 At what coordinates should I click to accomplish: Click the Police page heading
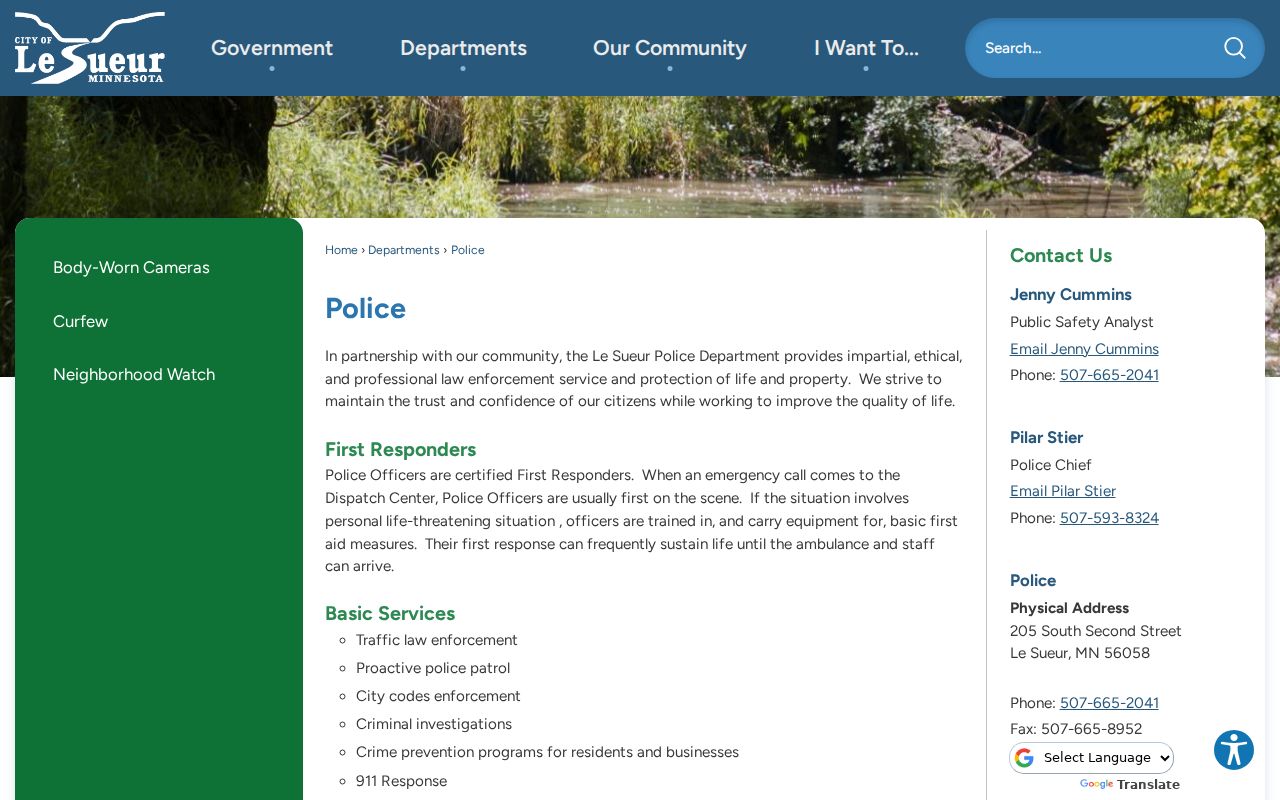[365, 308]
